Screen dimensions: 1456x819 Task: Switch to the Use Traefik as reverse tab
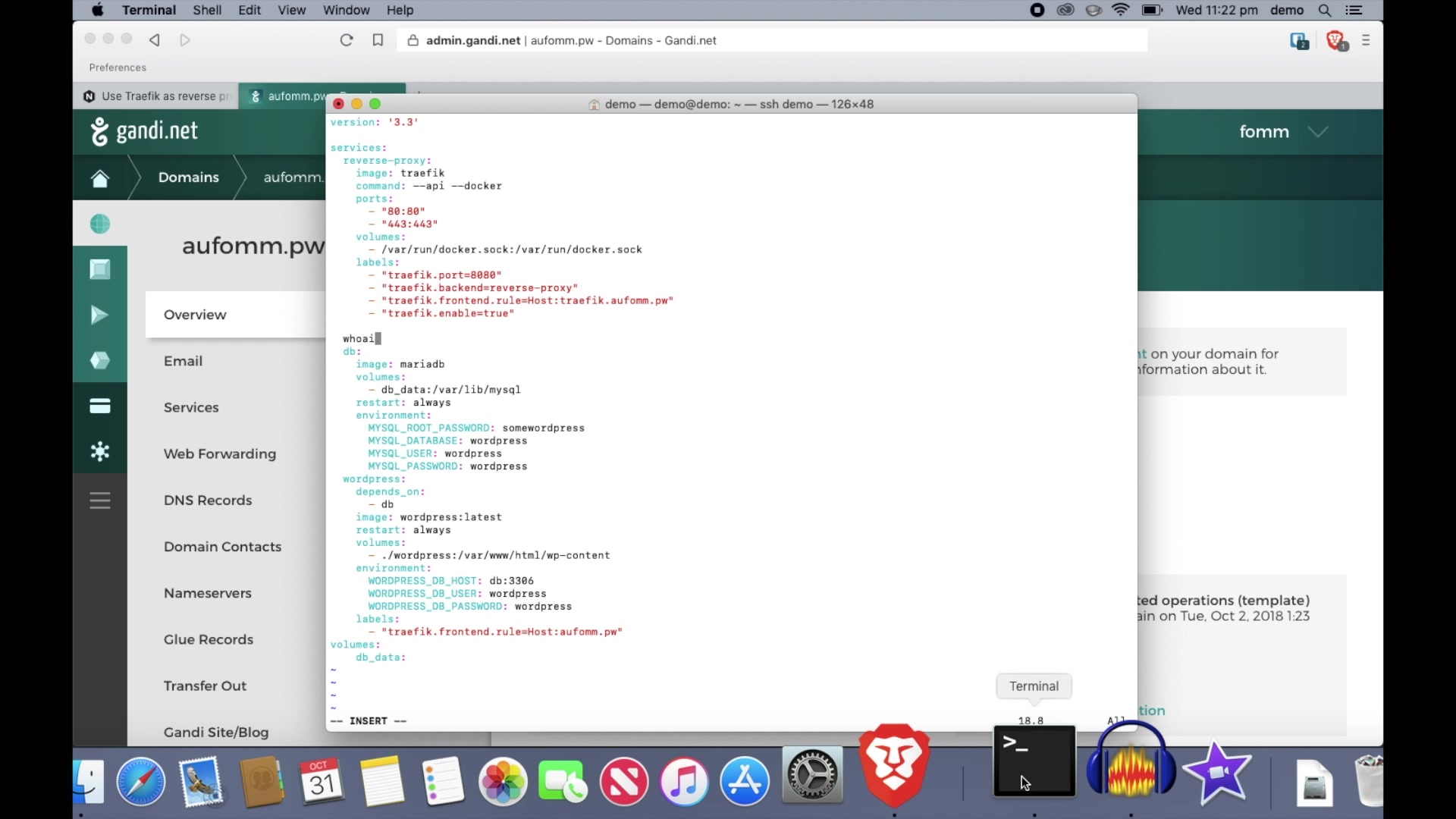(x=158, y=96)
